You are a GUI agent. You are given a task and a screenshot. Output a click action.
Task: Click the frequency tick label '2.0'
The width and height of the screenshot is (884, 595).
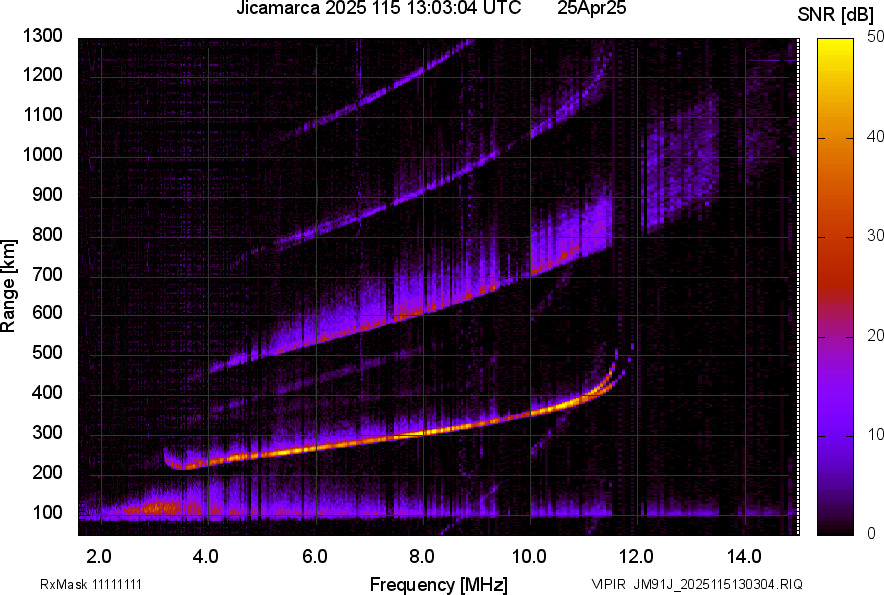point(99,557)
